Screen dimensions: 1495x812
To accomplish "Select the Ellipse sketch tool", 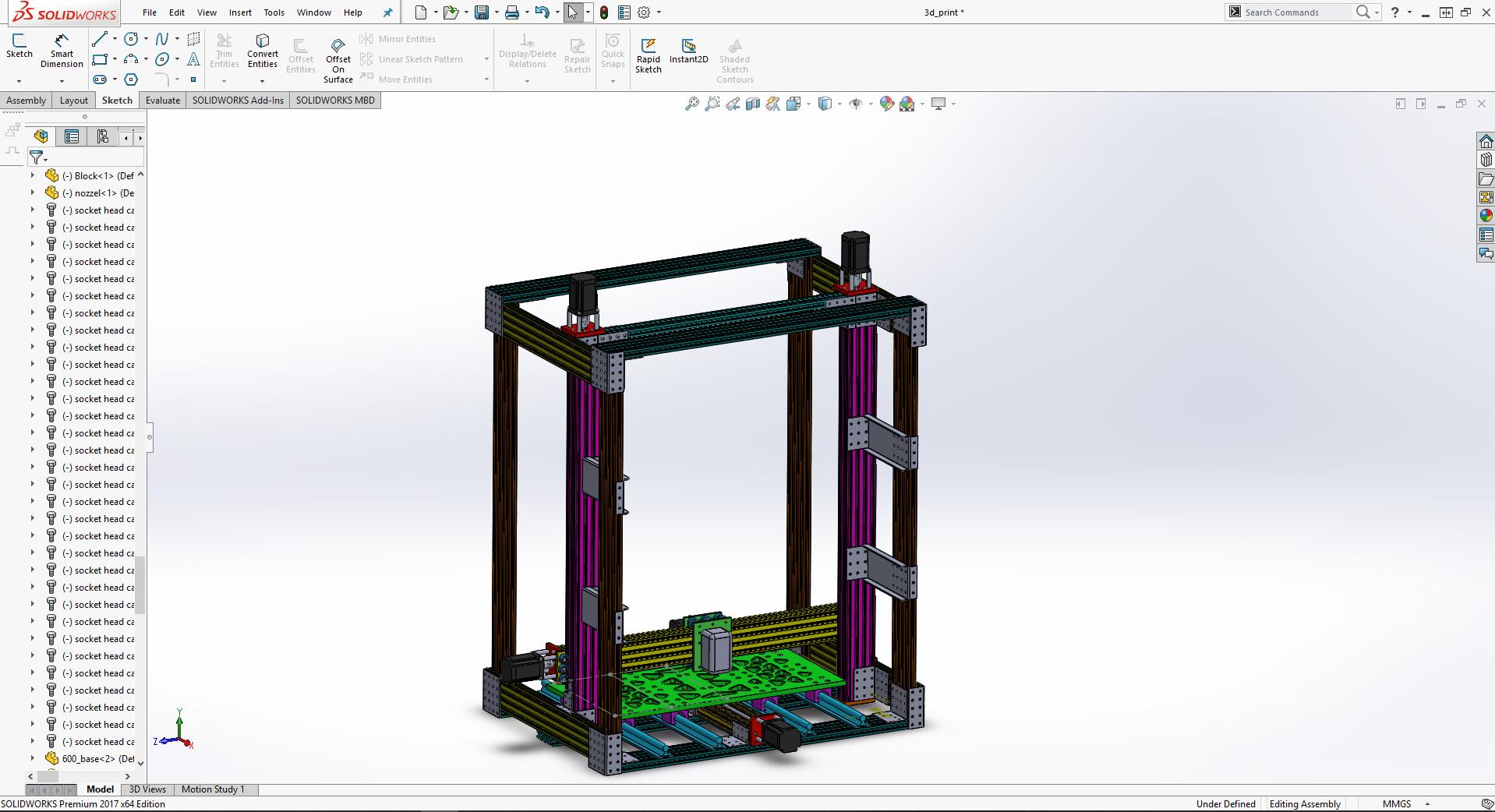I will click(162, 59).
